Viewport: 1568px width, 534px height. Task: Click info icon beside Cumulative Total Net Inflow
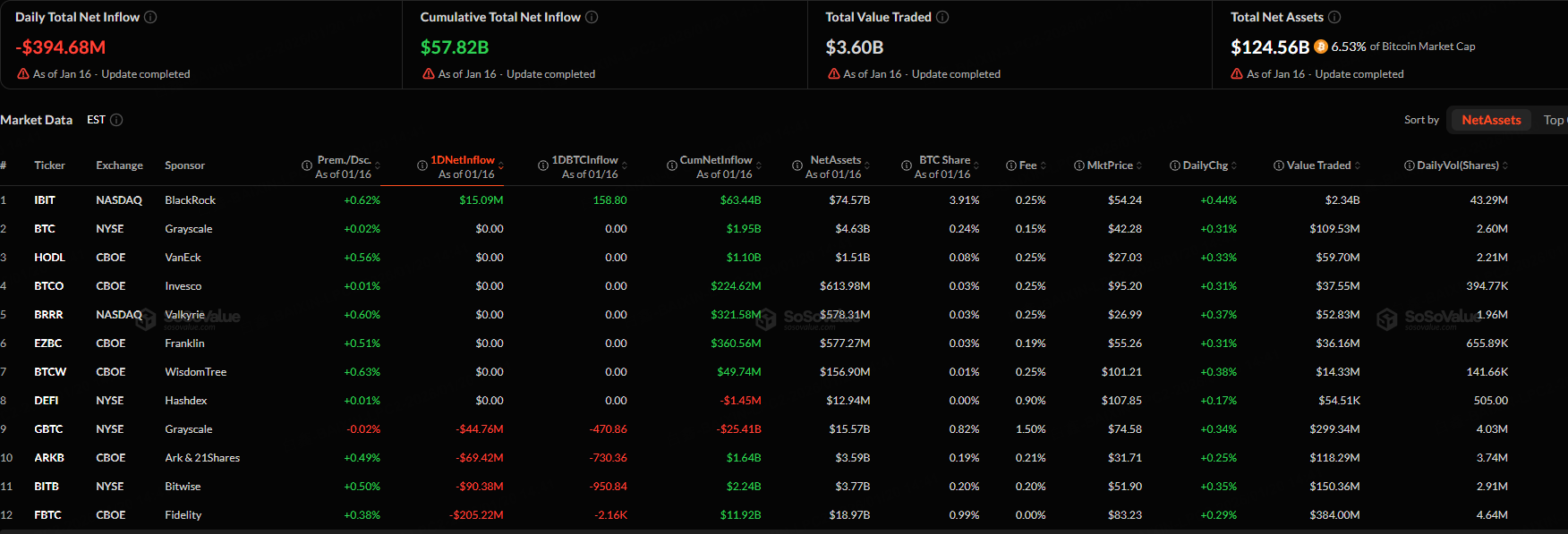pos(592,17)
